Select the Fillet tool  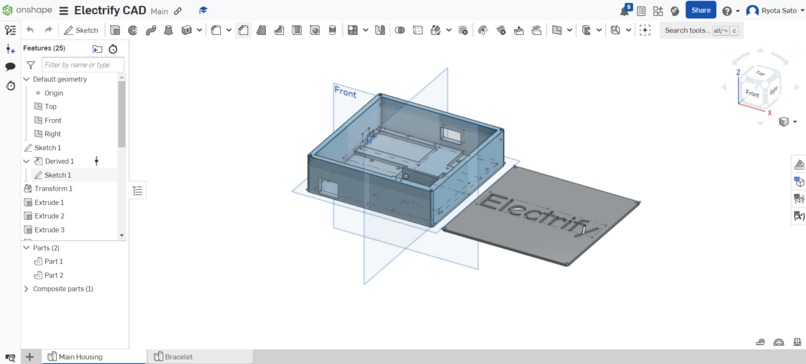[216, 30]
